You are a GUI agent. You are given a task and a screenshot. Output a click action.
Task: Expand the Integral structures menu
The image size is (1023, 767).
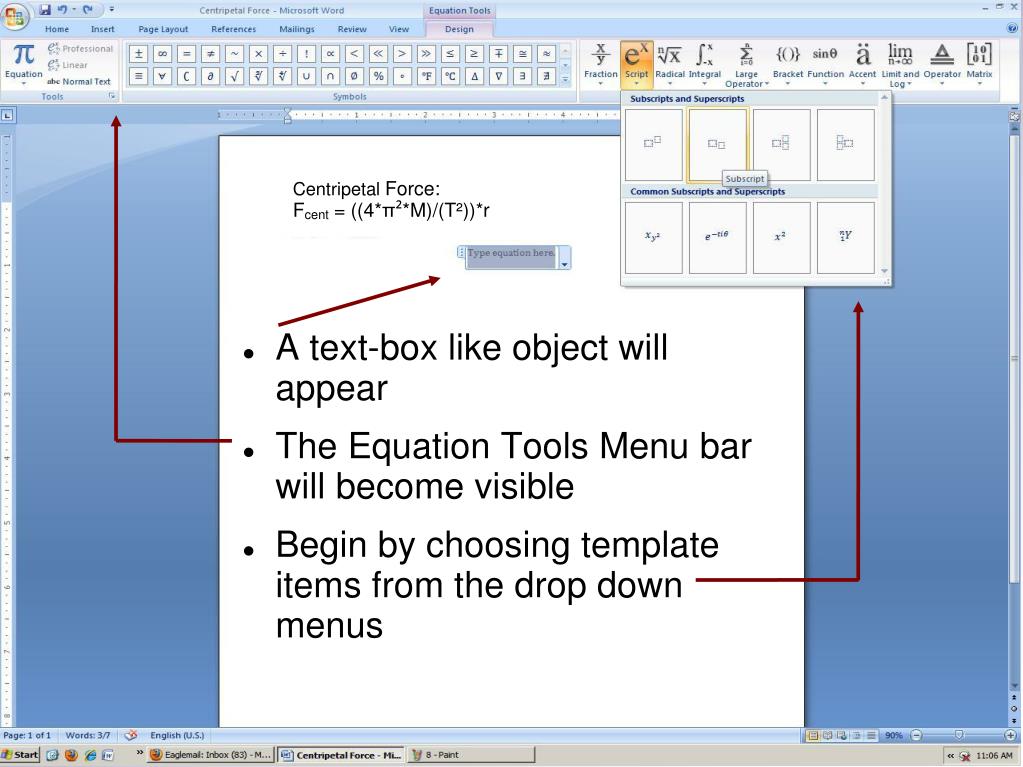coord(705,64)
